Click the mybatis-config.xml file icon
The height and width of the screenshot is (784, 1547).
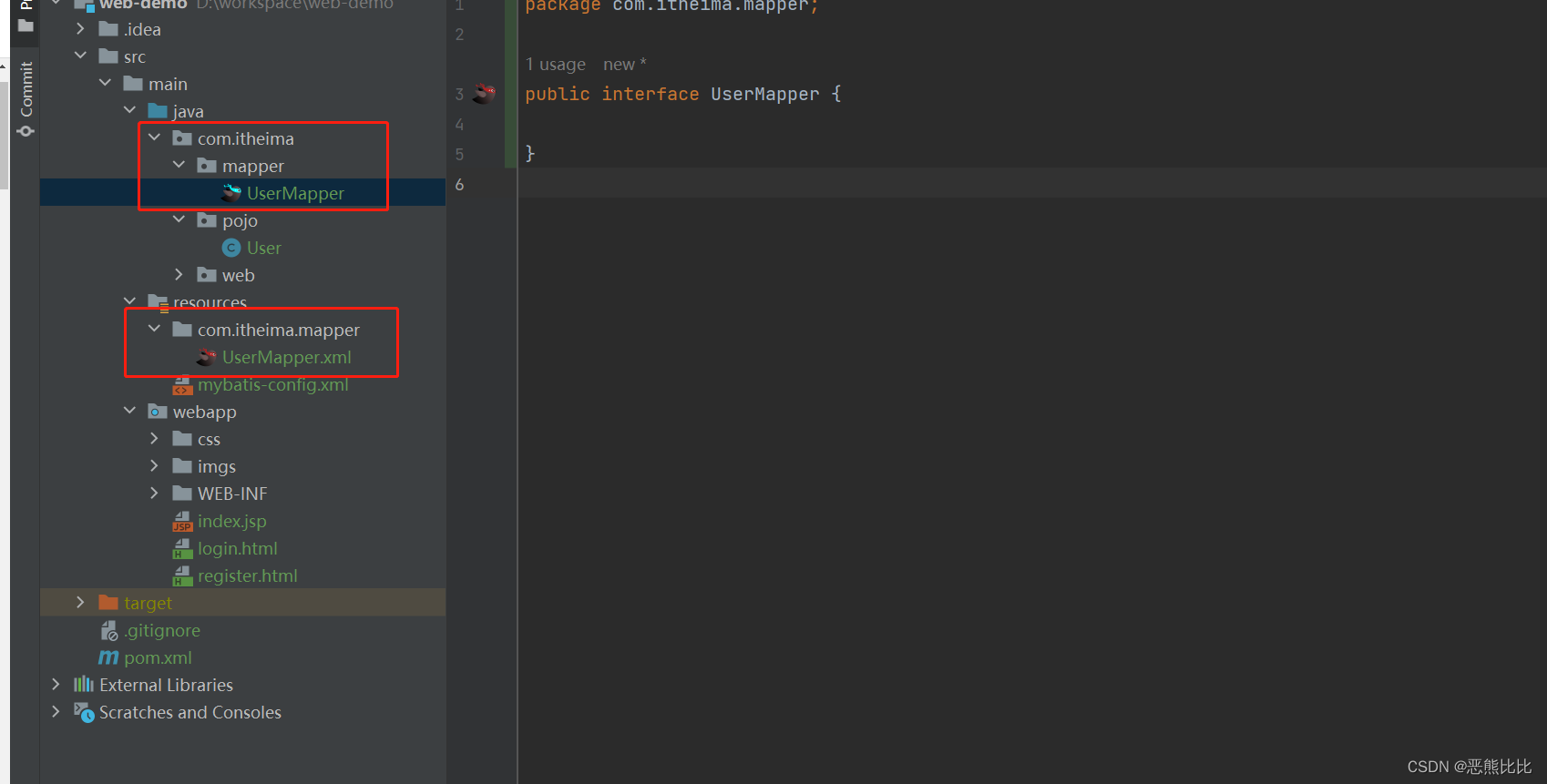pos(182,385)
